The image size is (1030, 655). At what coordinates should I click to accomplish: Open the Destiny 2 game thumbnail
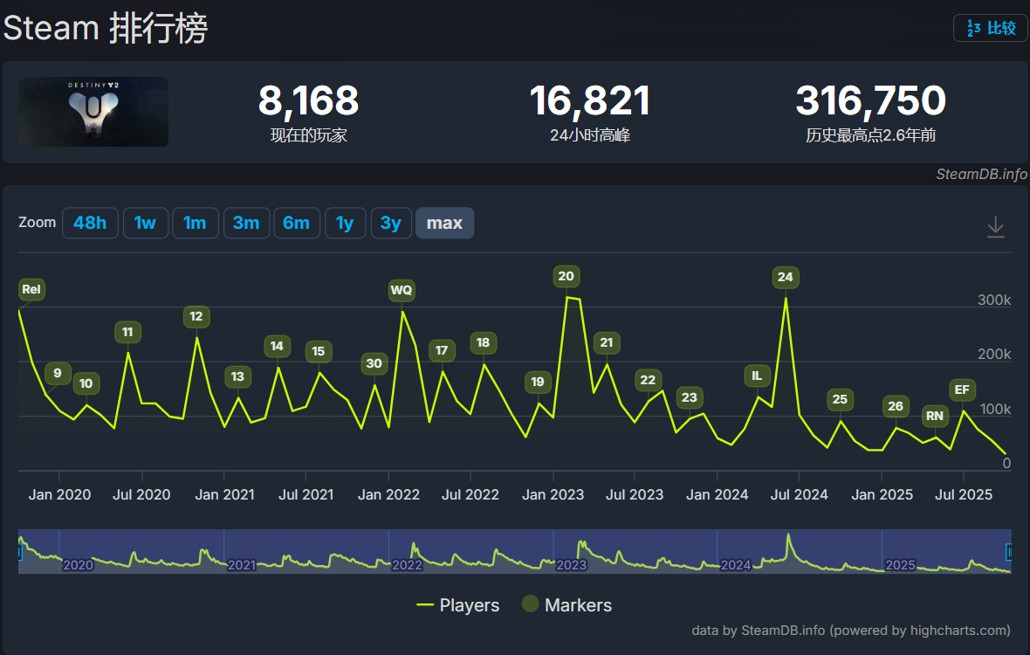pos(94,112)
